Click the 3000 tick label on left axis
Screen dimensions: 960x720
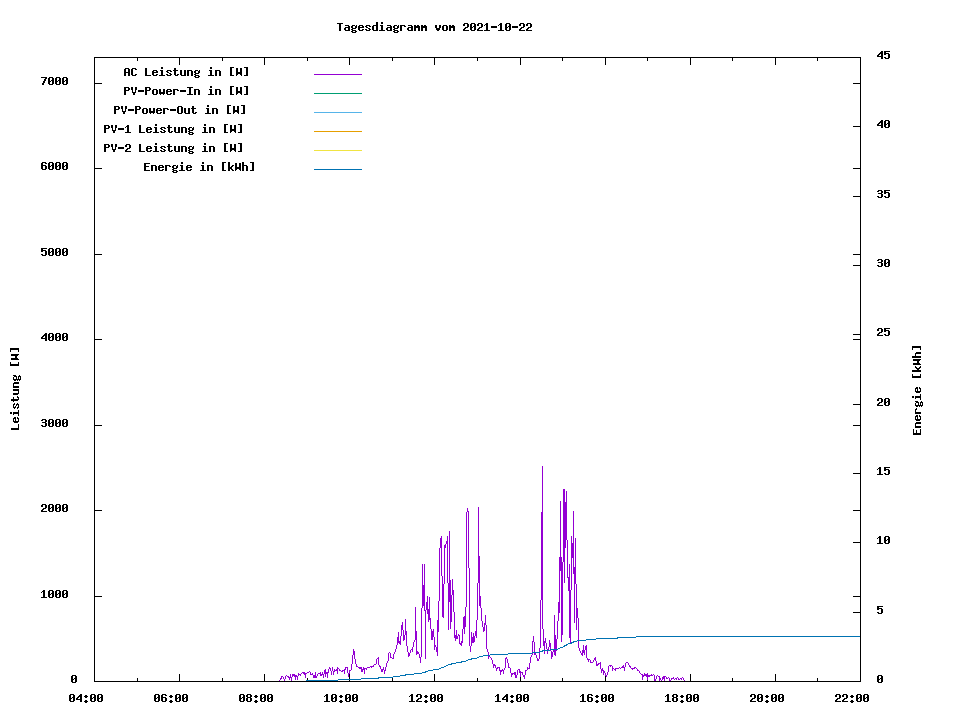53,424
